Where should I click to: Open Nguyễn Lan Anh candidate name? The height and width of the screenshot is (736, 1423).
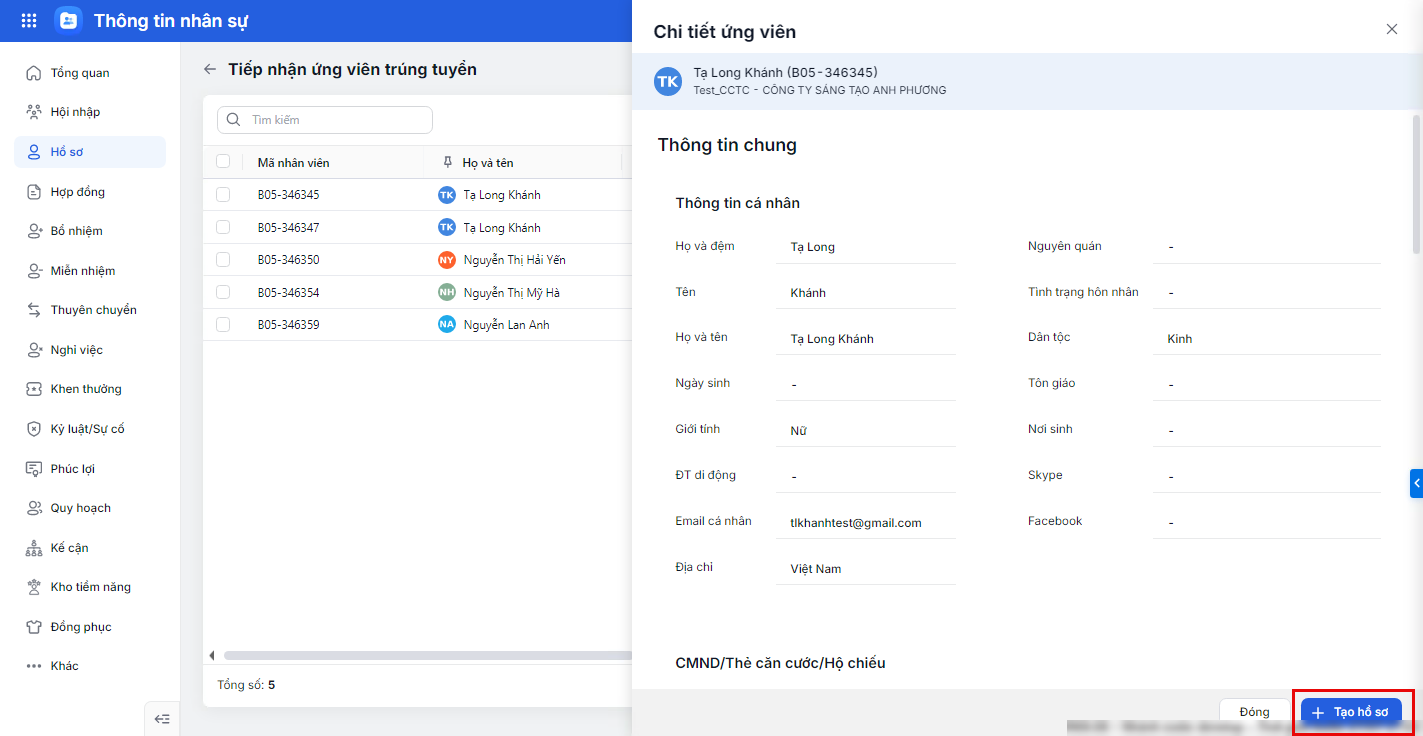(x=507, y=325)
